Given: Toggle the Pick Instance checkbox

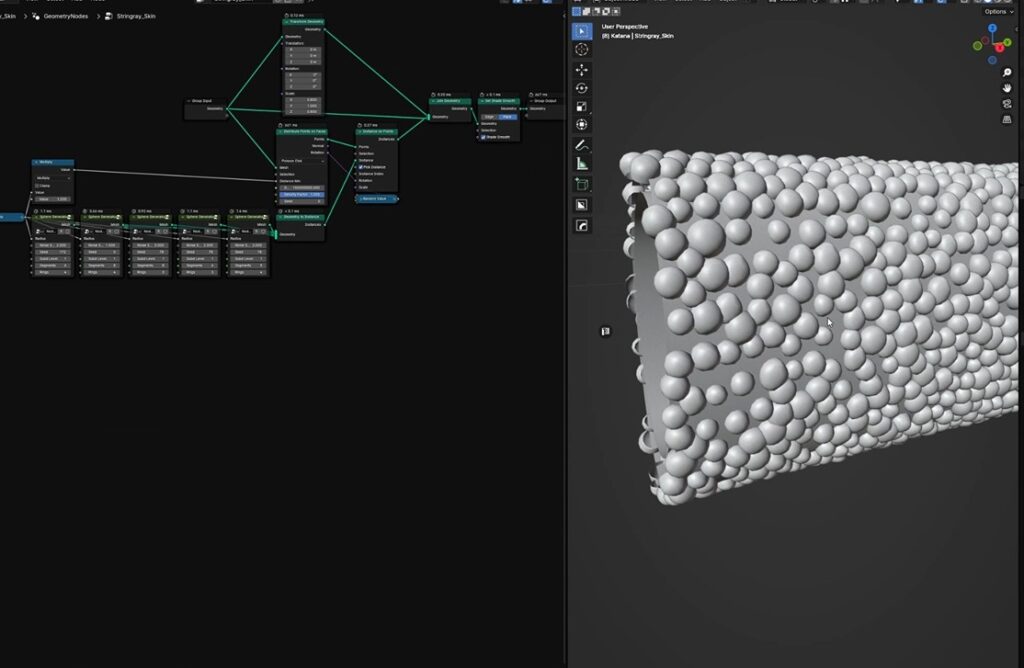Looking at the screenshot, I should pyautogui.click(x=361, y=166).
